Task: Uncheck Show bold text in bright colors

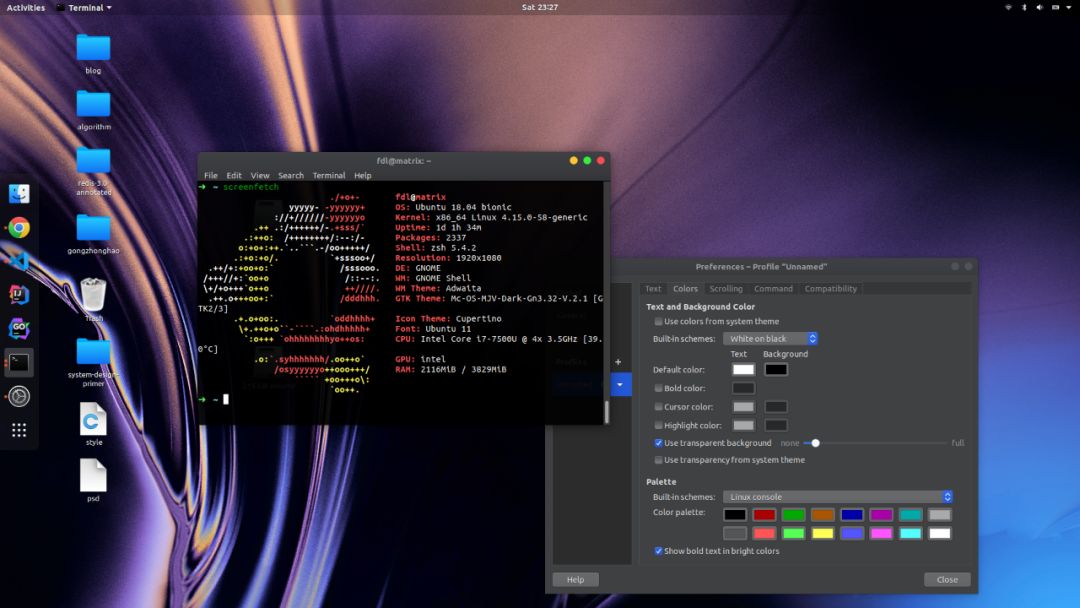Action: pos(657,550)
